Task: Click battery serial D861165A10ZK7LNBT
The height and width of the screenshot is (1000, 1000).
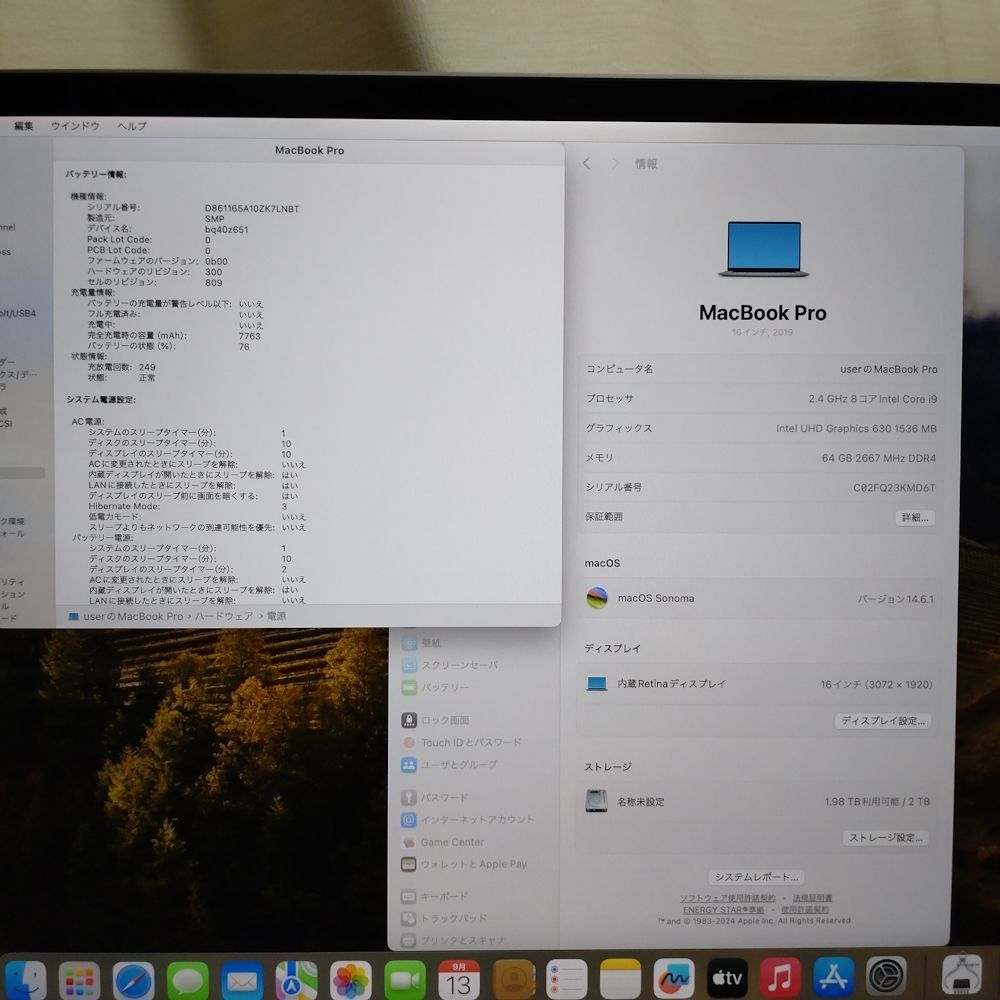Action: (x=252, y=209)
